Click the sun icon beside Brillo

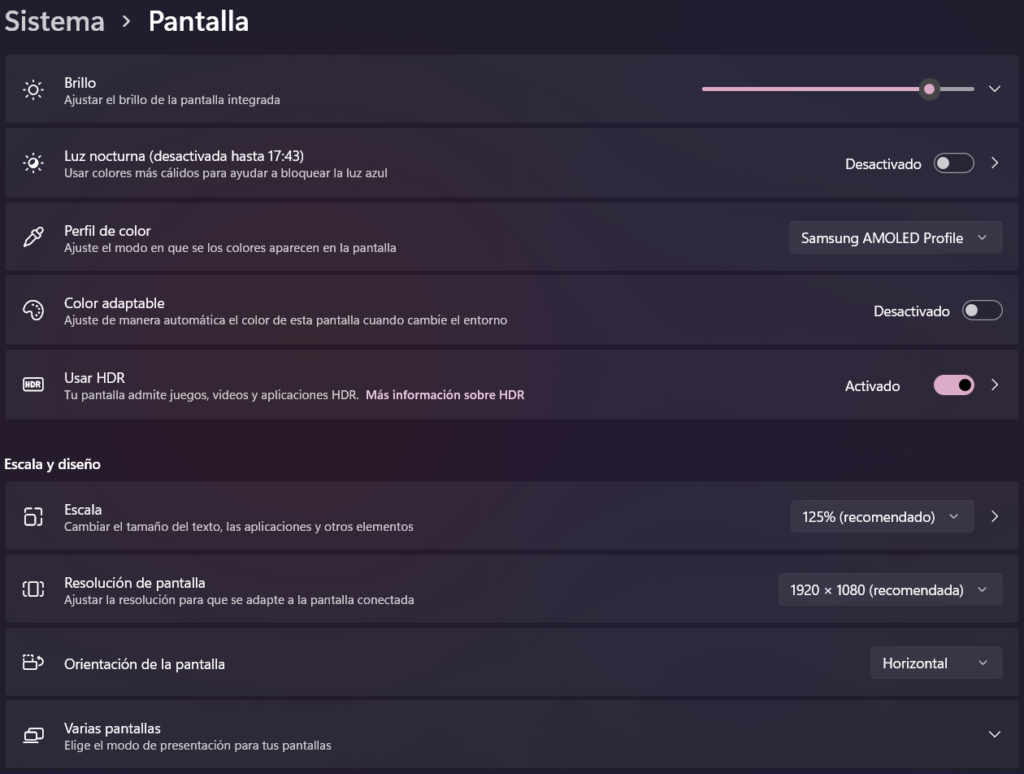(x=34, y=90)
